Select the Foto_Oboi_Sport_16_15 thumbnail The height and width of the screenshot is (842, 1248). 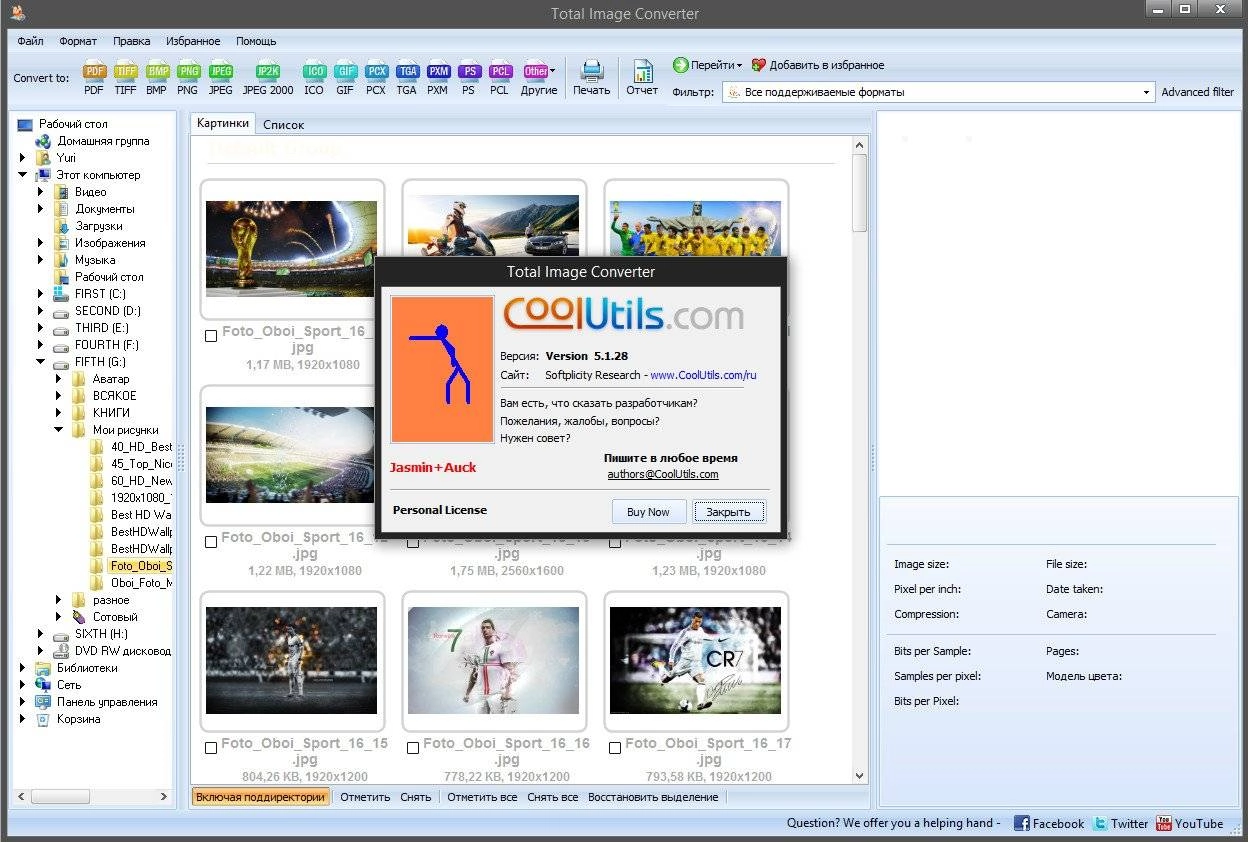pos(292,660)
